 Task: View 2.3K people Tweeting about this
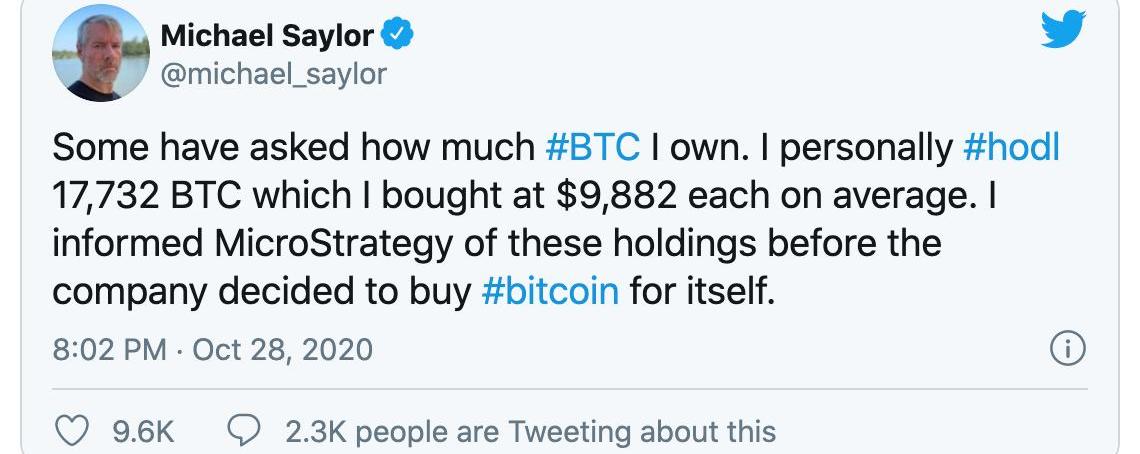[x=530, y=432]
